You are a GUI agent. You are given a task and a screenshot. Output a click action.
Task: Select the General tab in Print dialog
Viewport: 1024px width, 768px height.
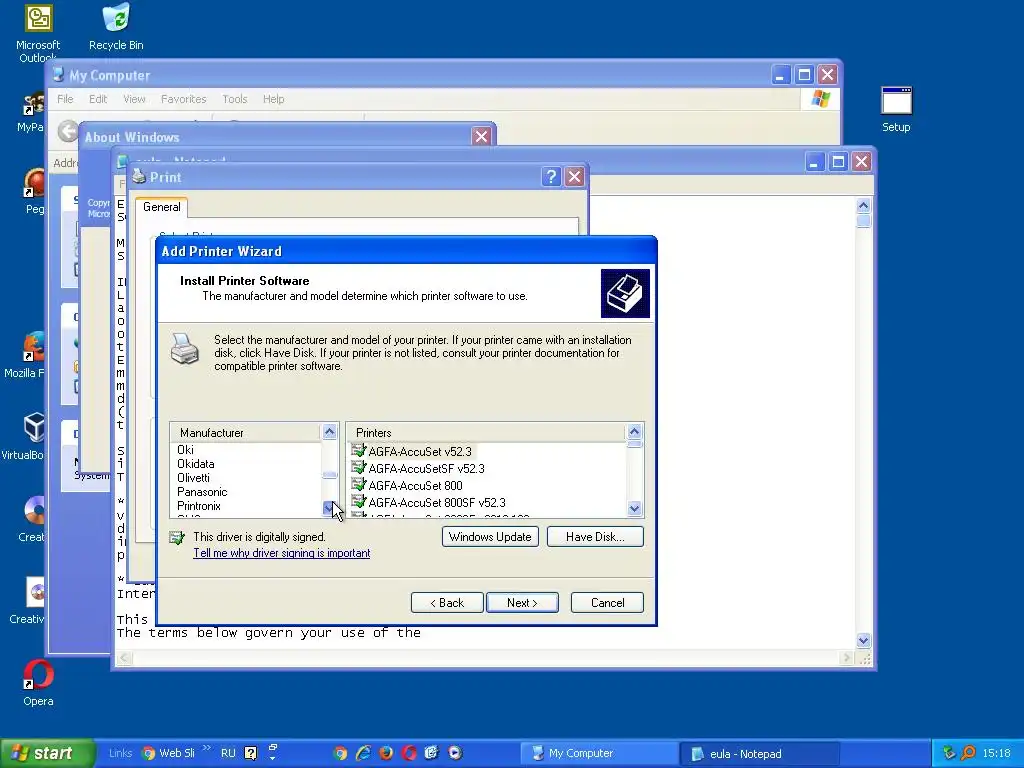click(x=161, y=207)
